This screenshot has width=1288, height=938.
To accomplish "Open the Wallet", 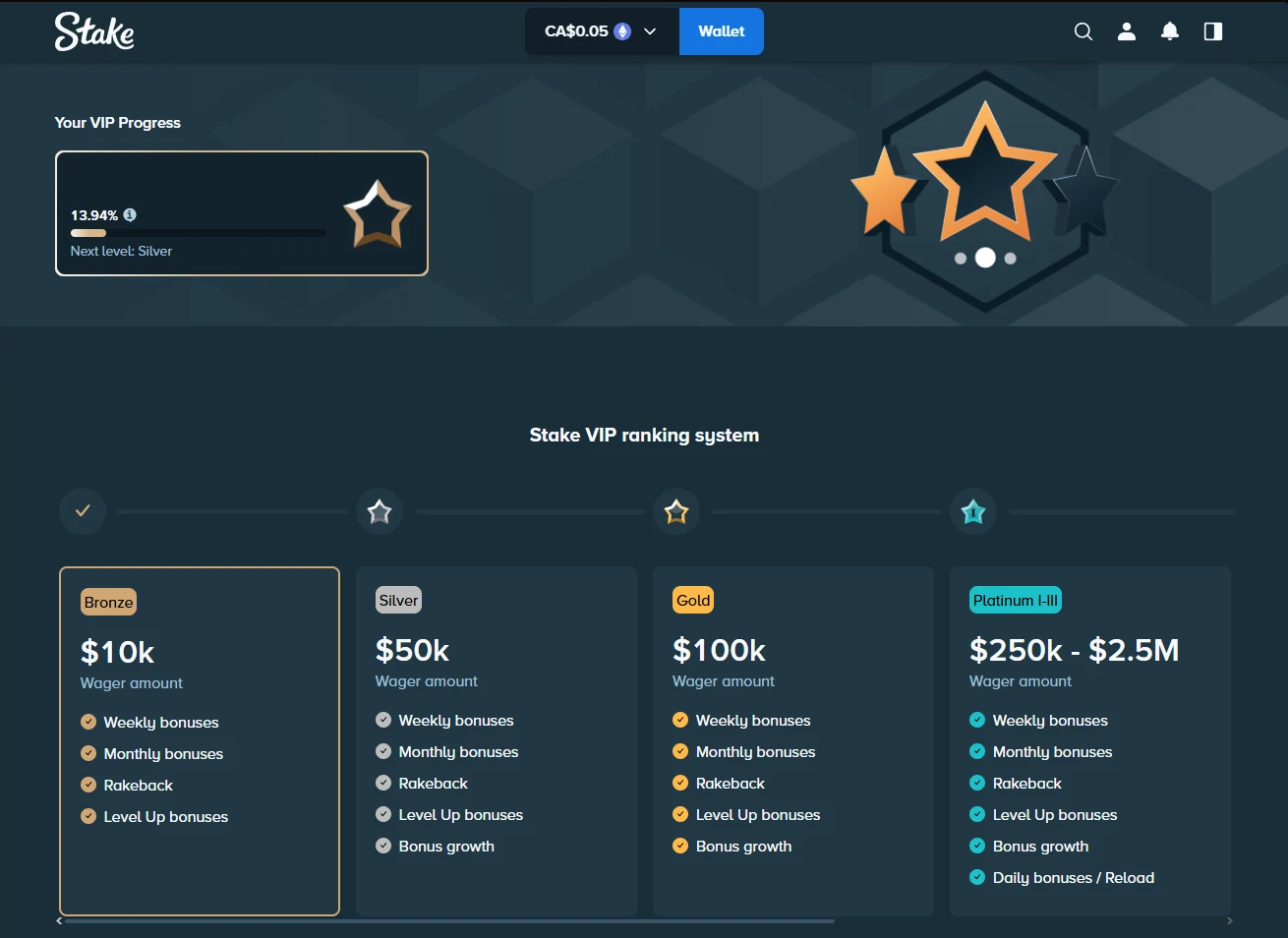I will (722, 31).
